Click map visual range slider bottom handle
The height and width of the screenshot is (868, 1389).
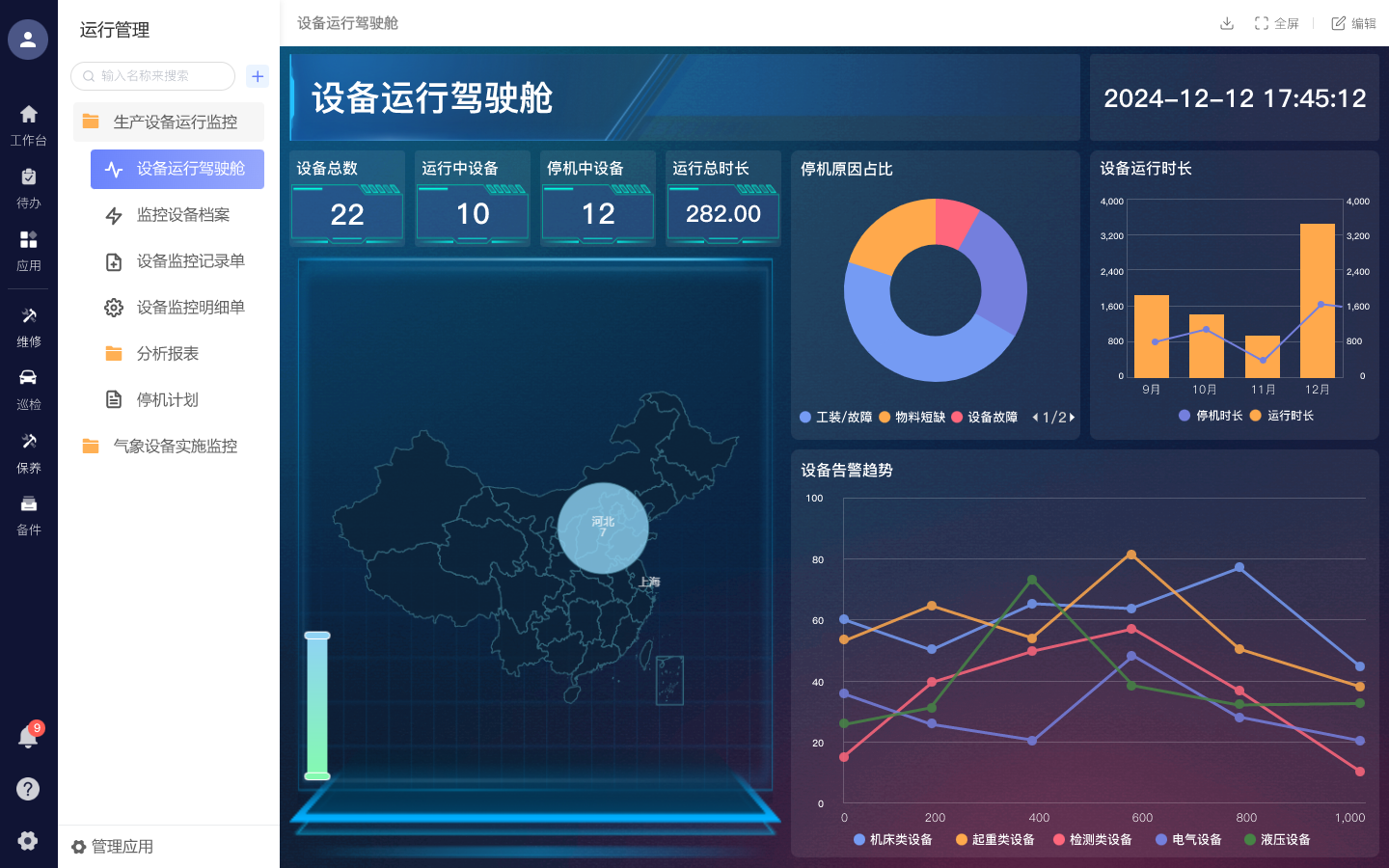pos(317,775)
